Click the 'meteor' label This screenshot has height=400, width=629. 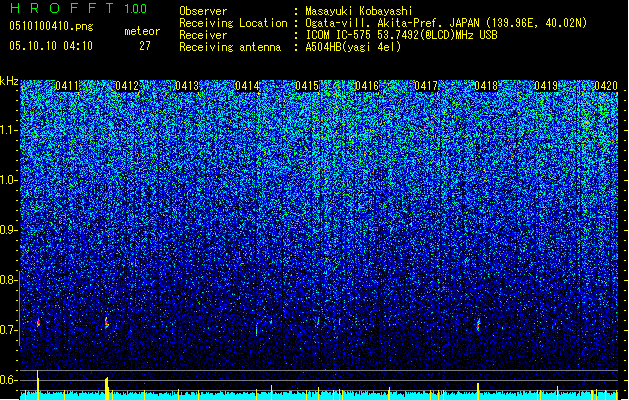point(142,31)
